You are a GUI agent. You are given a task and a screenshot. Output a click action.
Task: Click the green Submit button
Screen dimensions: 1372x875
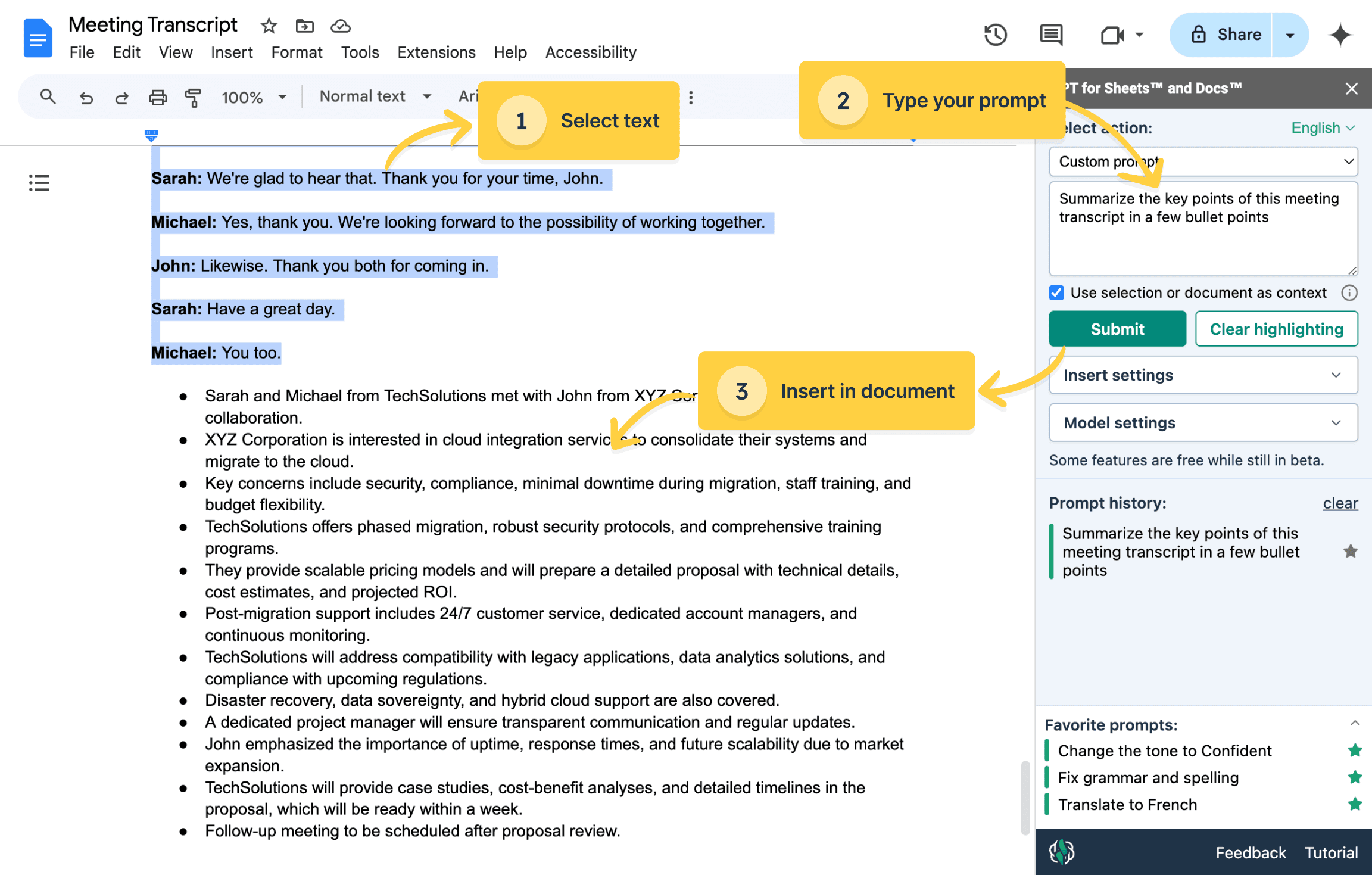[1117, 329]
